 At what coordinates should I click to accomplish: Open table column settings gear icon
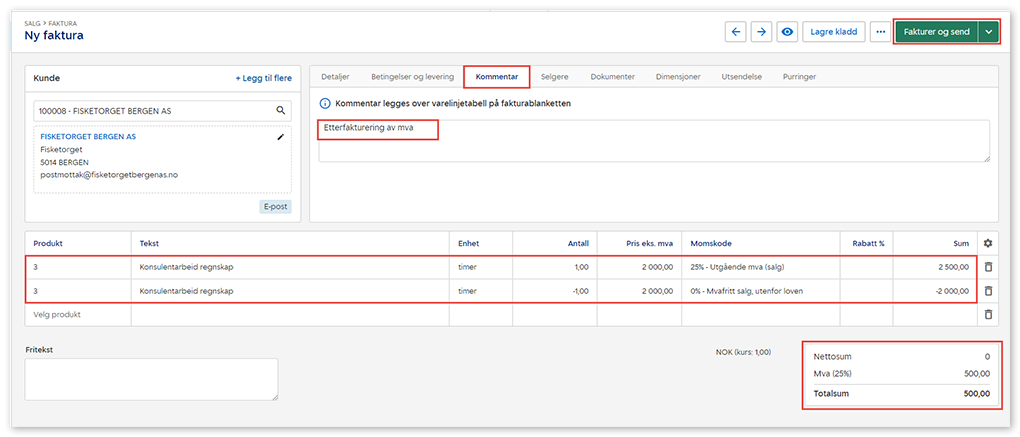[988, 243]
